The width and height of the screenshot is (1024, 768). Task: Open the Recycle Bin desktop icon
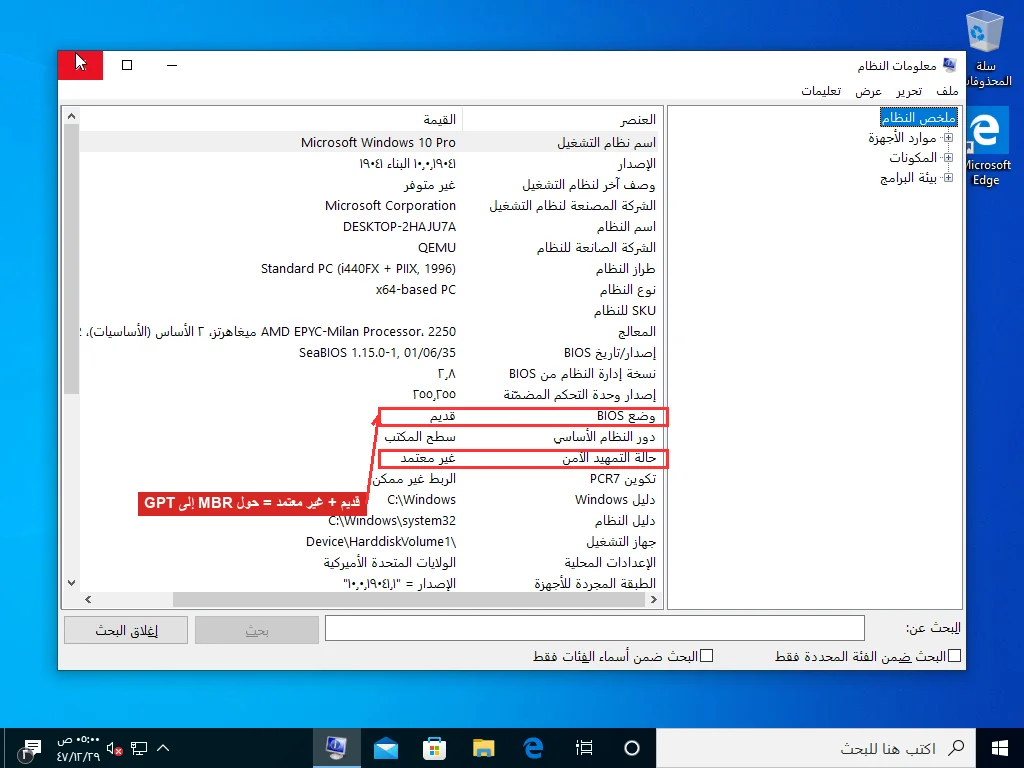(x=987, y=49)
